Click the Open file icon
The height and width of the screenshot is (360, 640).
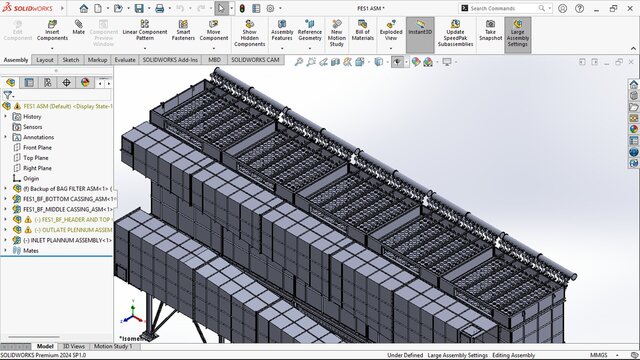tap(118, 8)
